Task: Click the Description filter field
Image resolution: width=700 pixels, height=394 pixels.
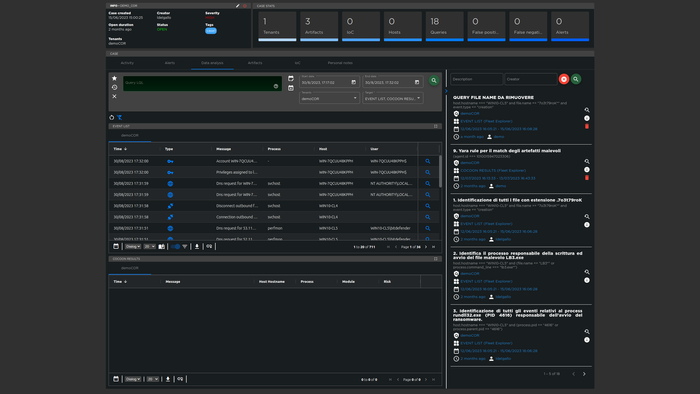Action: 476,79
